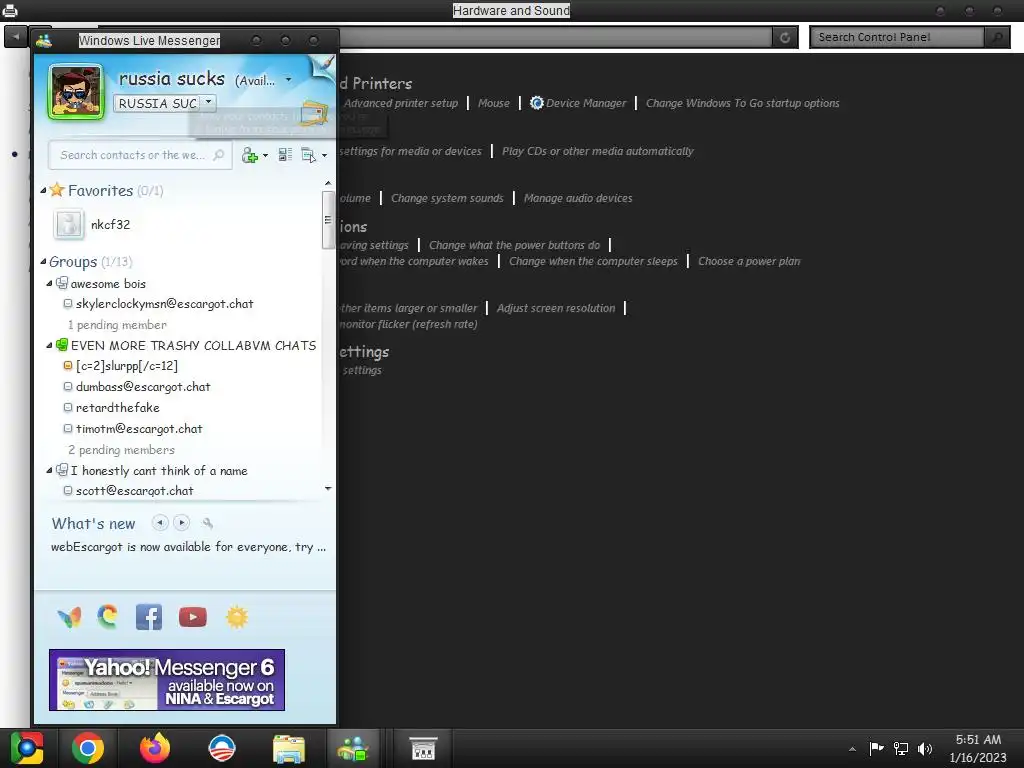Click the Control Panel back arrow button

pos(16,37)
